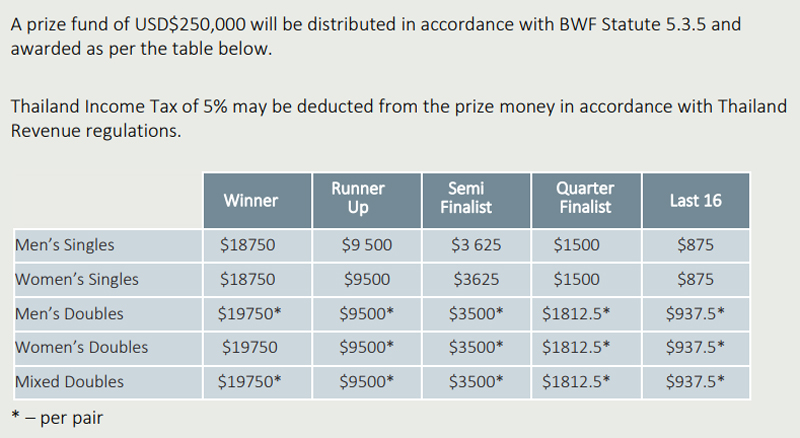Click the "* – per pair" footnote
Viewport: 800px width, 438px height.
(x=57, y=417)
